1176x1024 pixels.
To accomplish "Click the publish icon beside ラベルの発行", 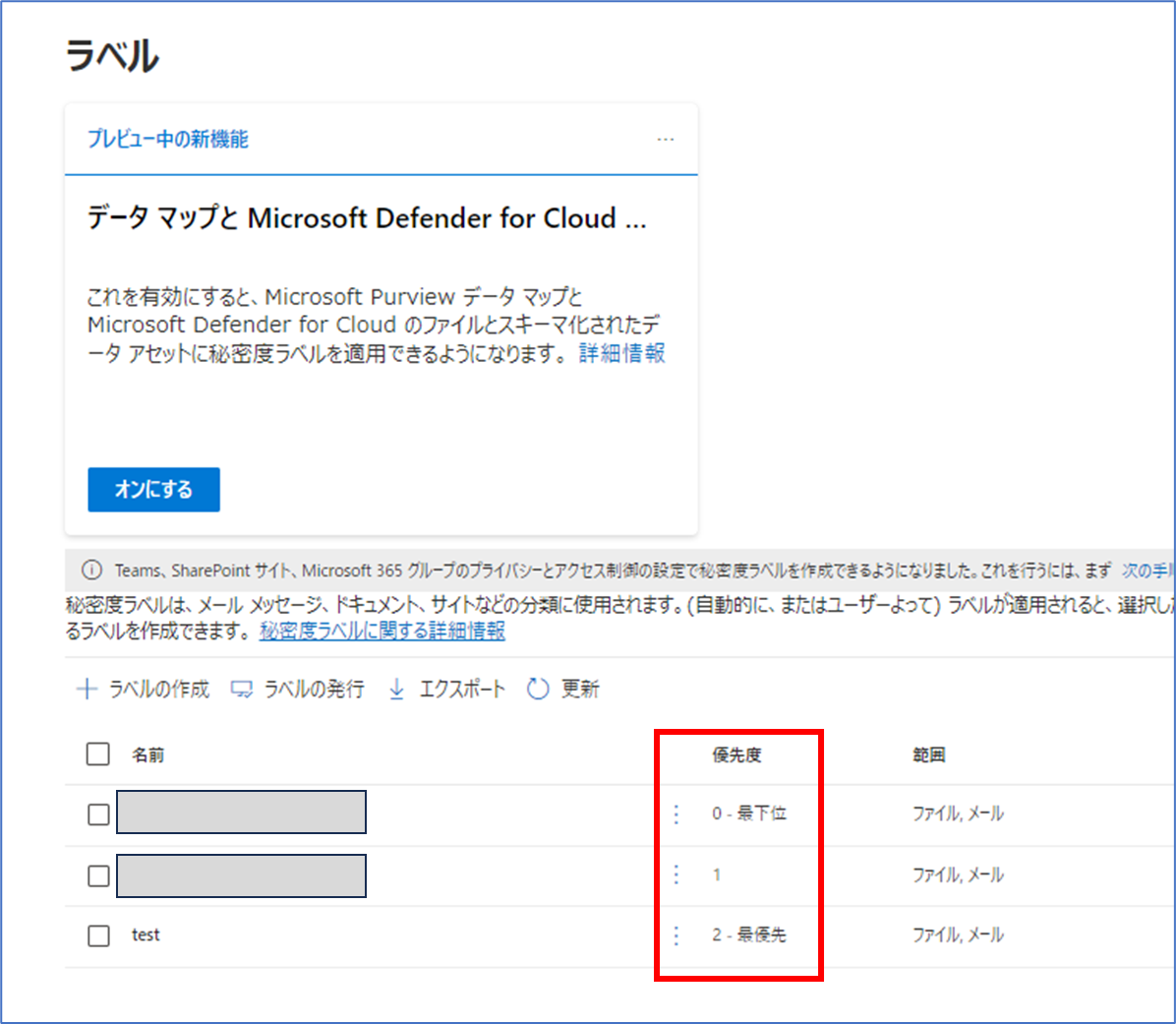I will (242, 689).
